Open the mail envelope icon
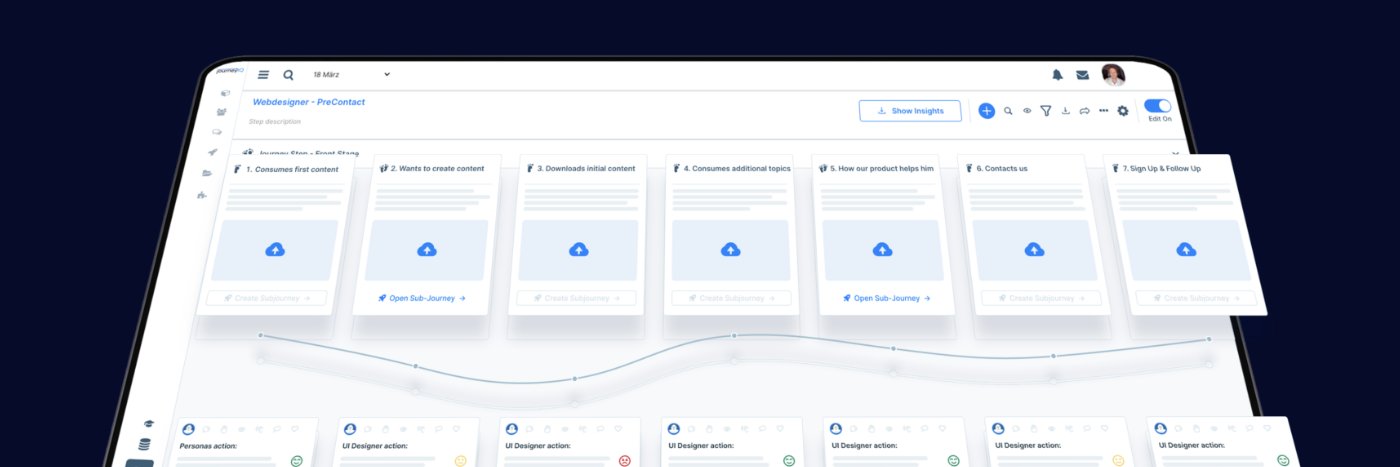Image resolution: width=1400 pixels, height=467 pixels. click(1082, 75)
